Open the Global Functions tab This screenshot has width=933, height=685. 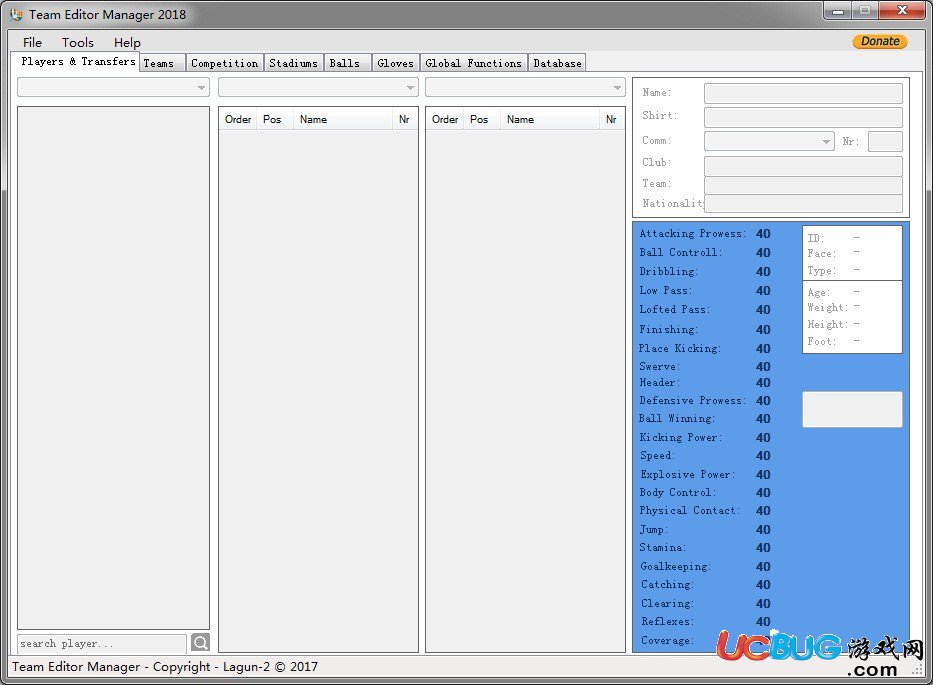(474, 63)
